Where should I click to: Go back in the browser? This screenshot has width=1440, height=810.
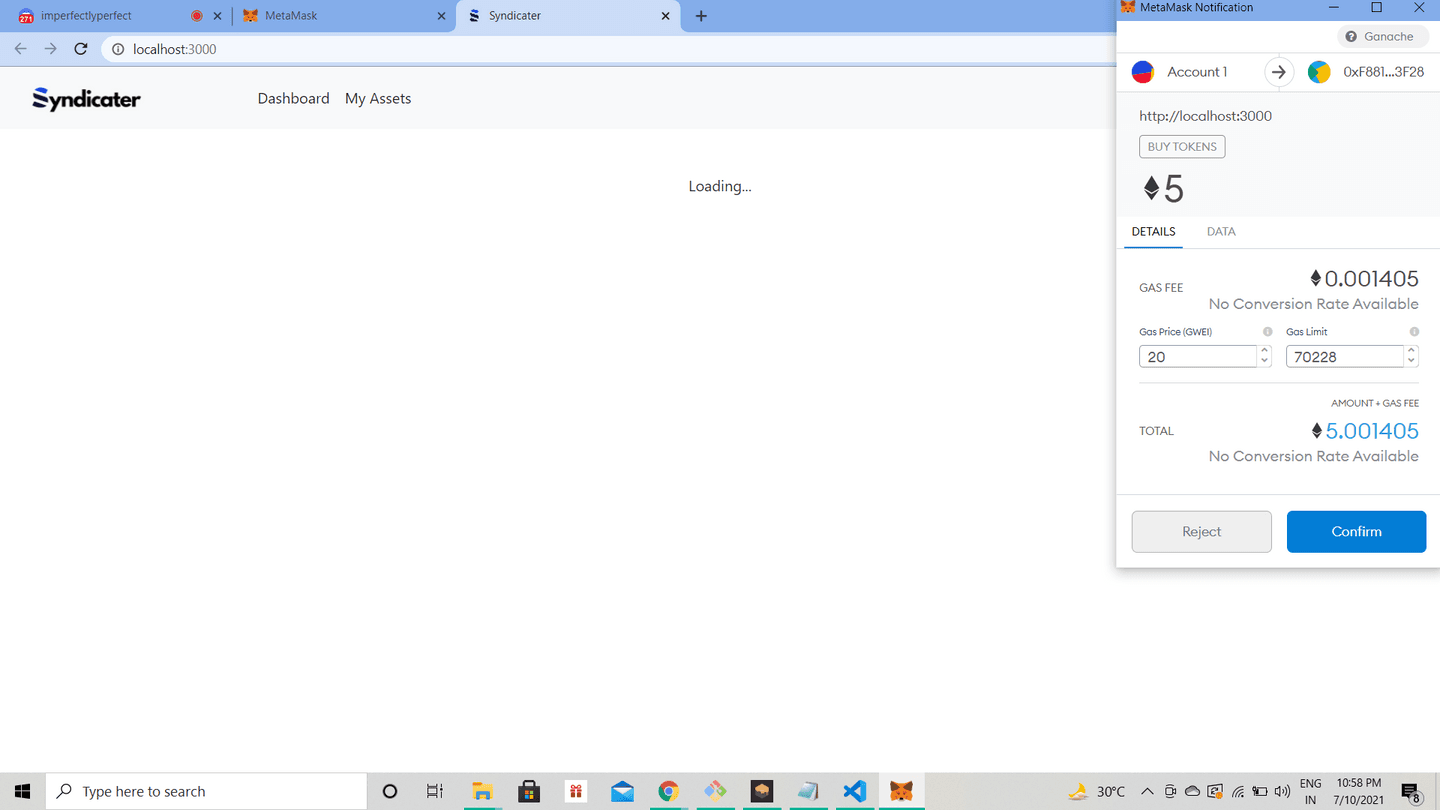20,49
